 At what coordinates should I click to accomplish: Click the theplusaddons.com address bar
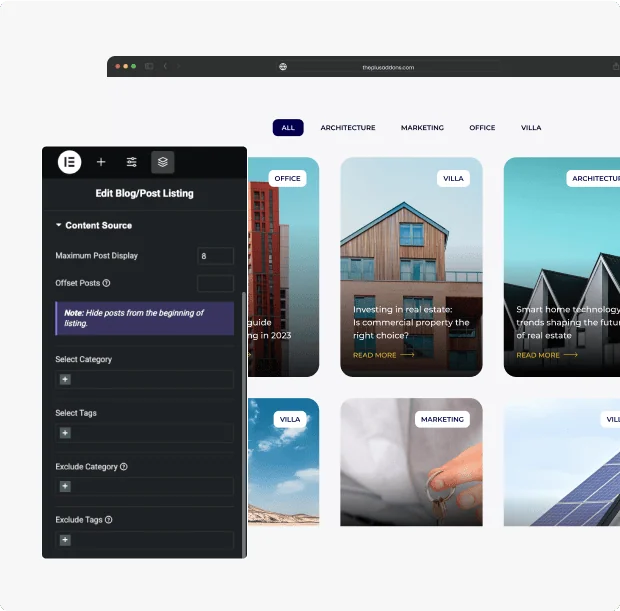click(x=388, y=67)
